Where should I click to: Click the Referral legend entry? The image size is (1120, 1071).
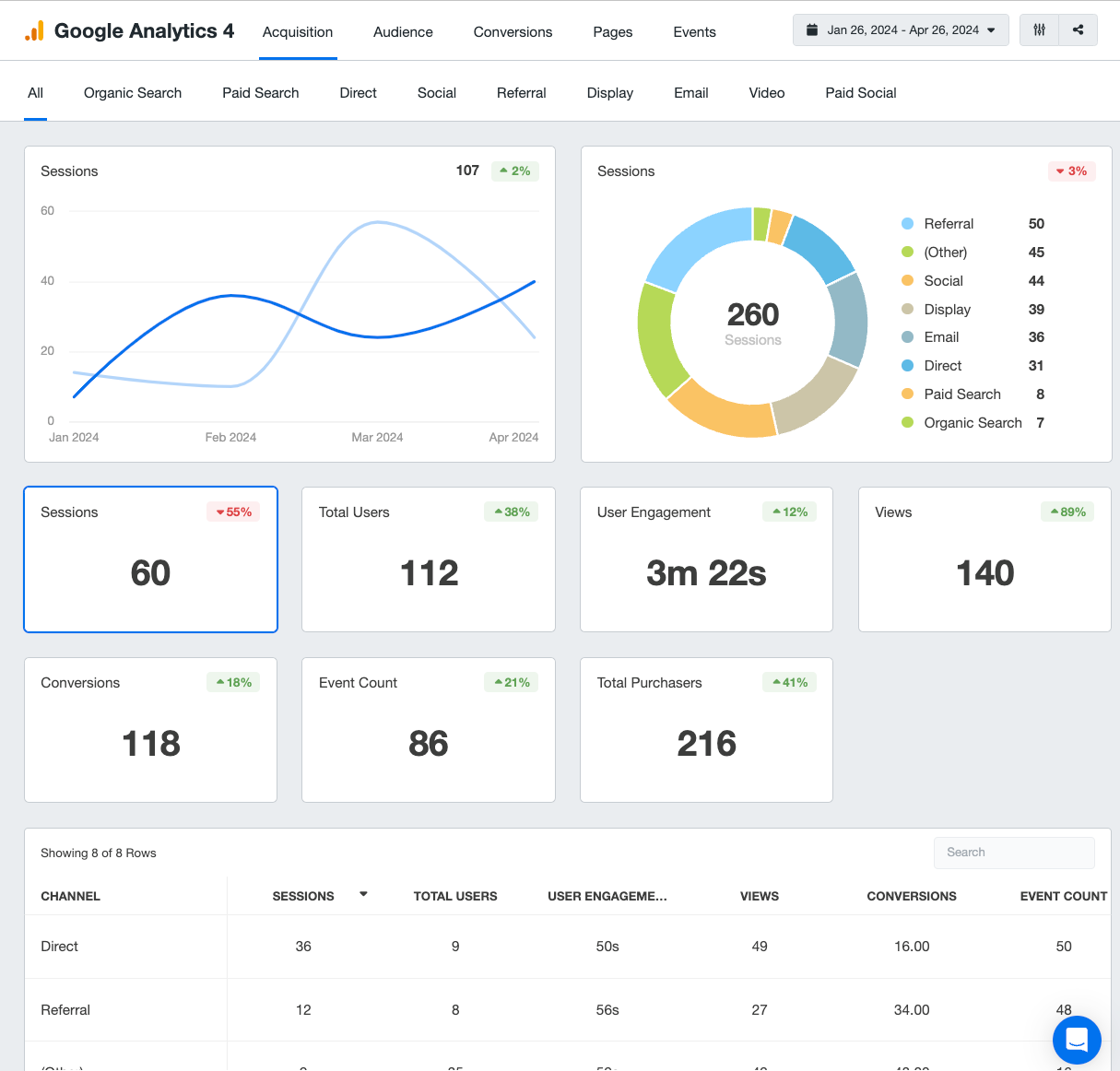pos(949,223)
